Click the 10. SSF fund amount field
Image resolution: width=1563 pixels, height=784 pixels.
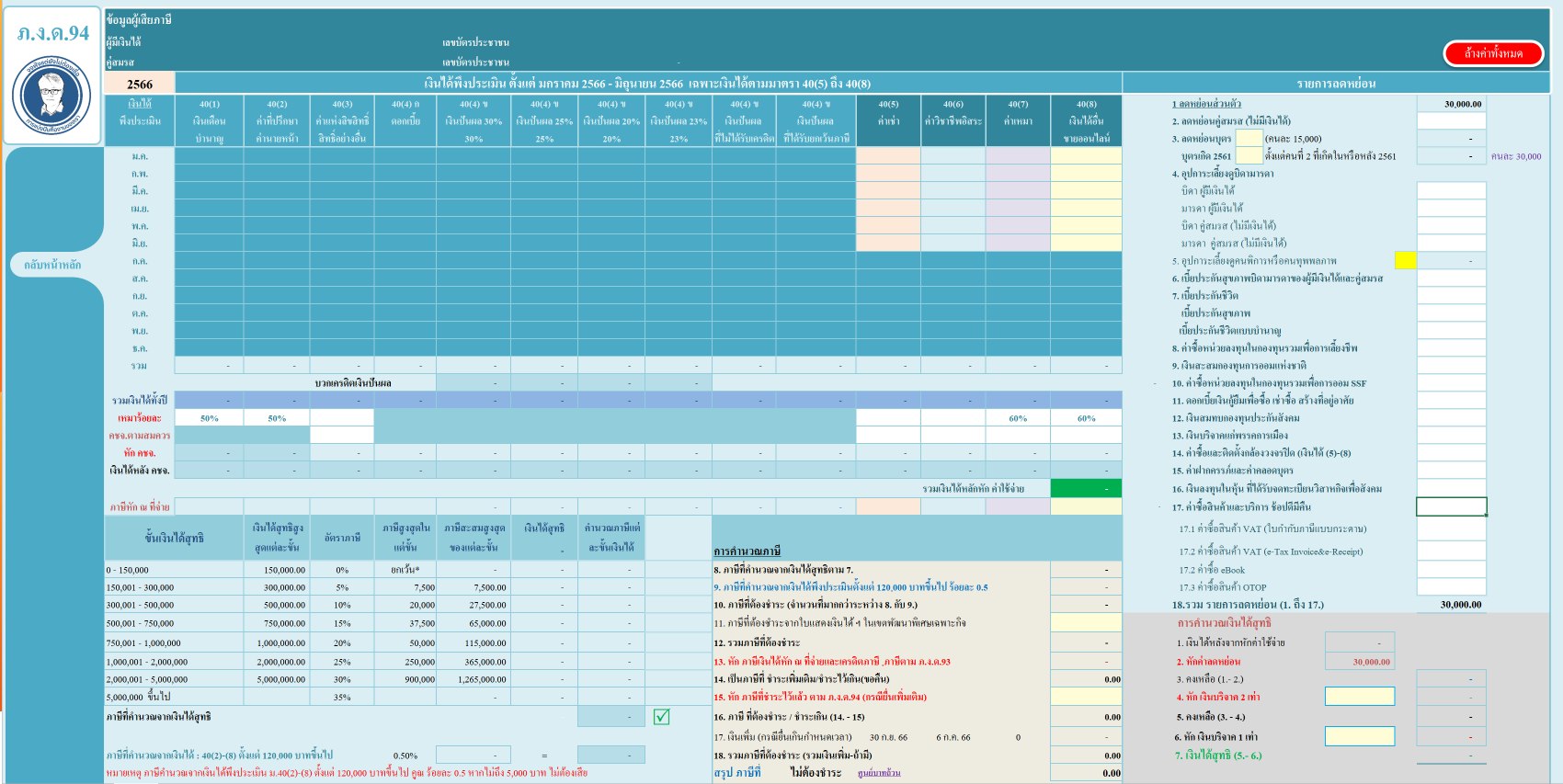click(1451, 383)
